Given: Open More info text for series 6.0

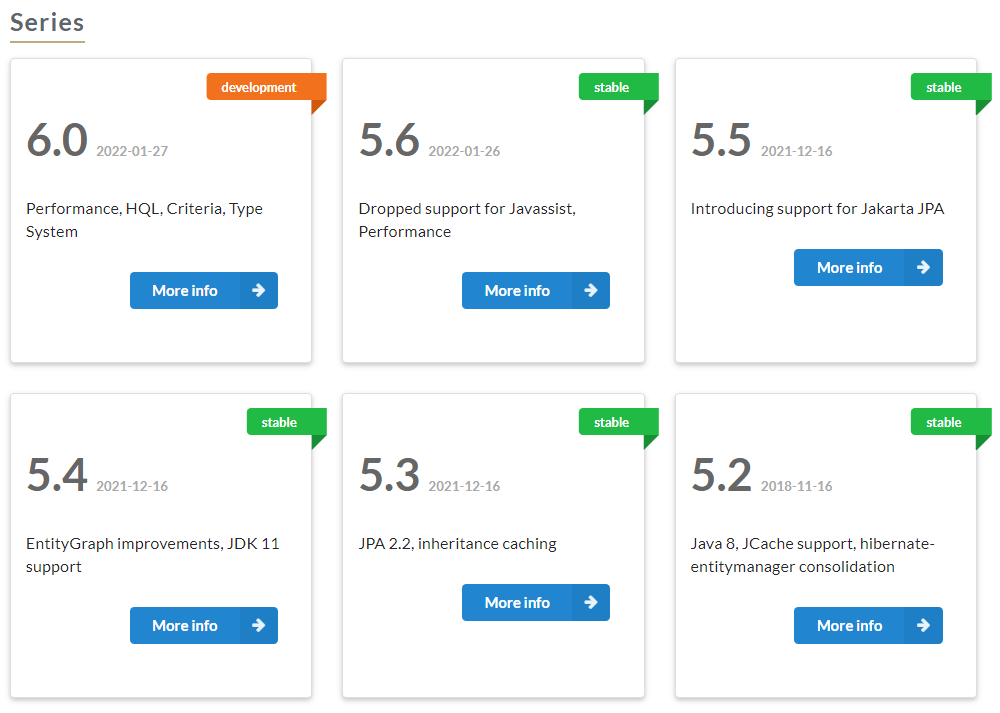Looking at the screenshot, I should pos(185,290).
